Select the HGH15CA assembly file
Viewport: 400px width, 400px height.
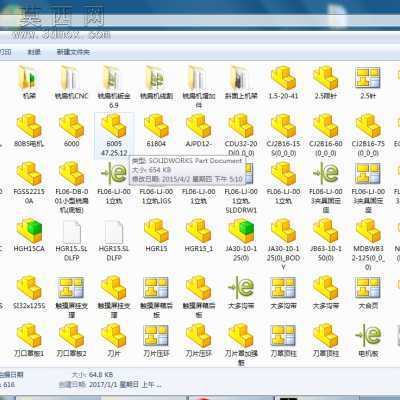coord(29,235)
